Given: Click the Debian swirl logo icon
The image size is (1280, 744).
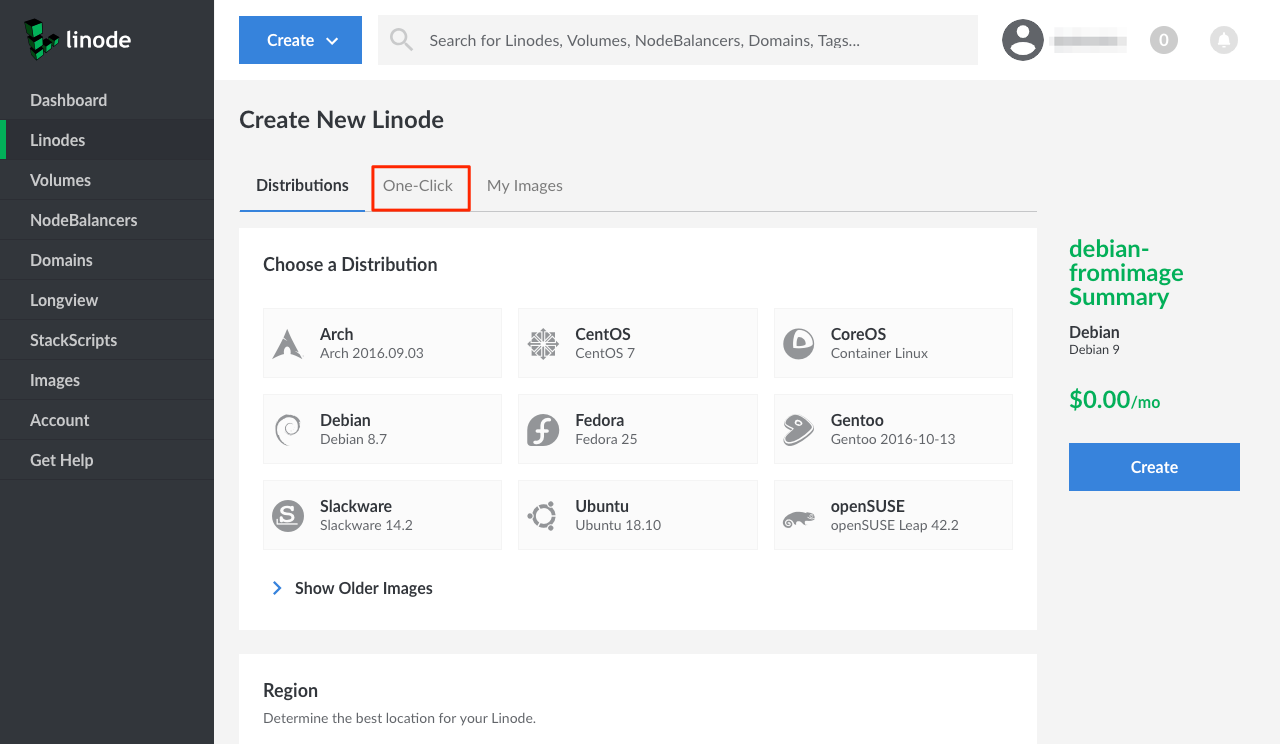Looking at the screenshot, I should coord(288,430).
